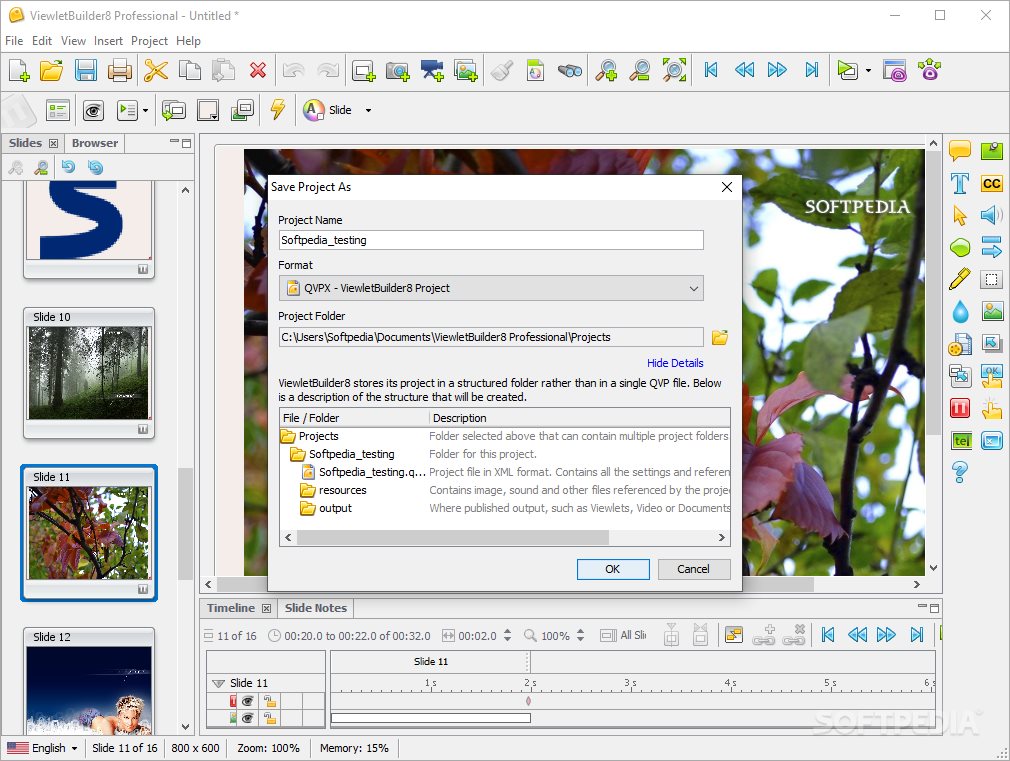Click the open project folder icon
1010x761 pixels.
(x=52, y=70)
